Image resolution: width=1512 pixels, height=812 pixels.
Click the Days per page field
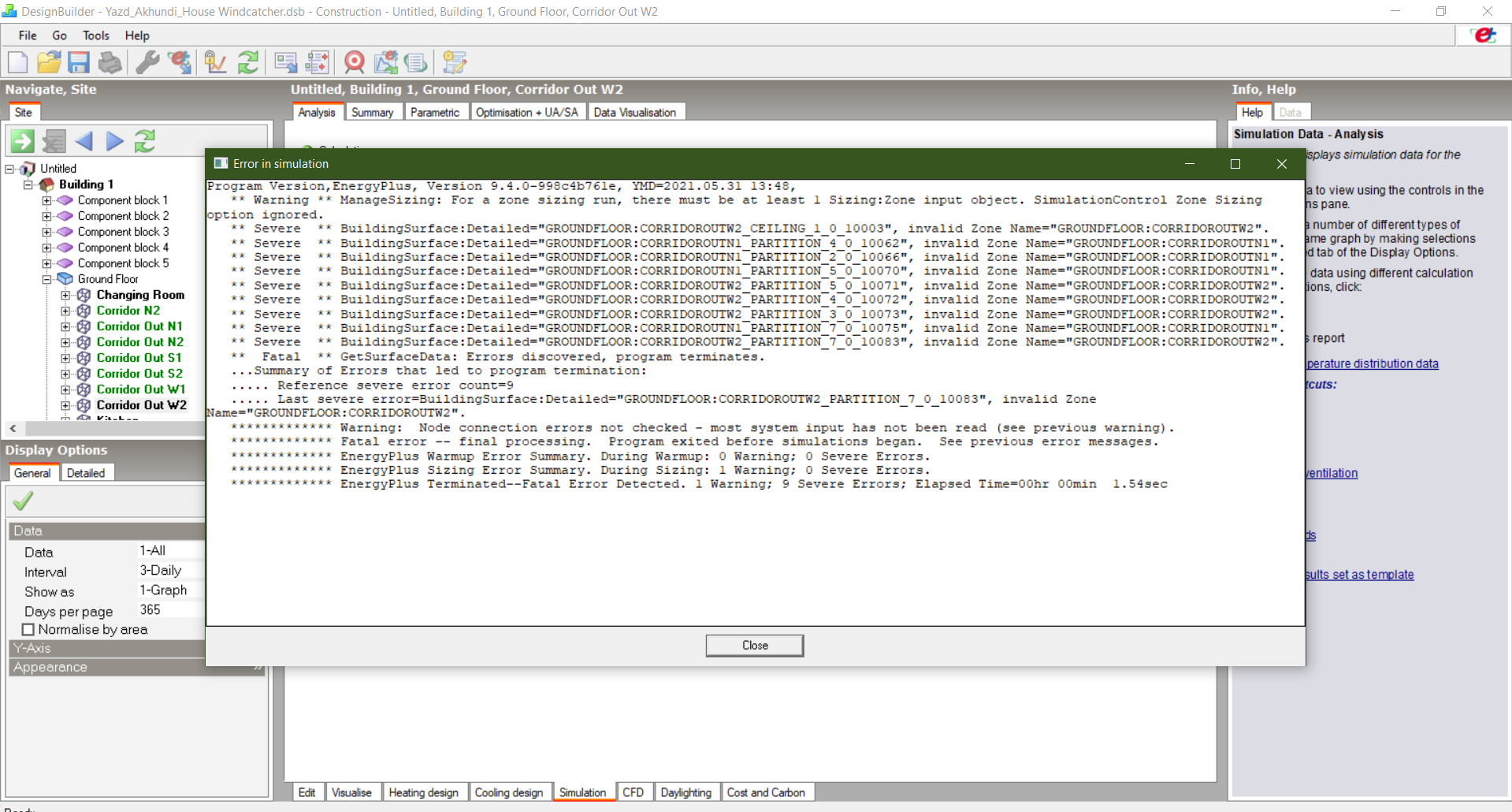(x=171, y=610)
